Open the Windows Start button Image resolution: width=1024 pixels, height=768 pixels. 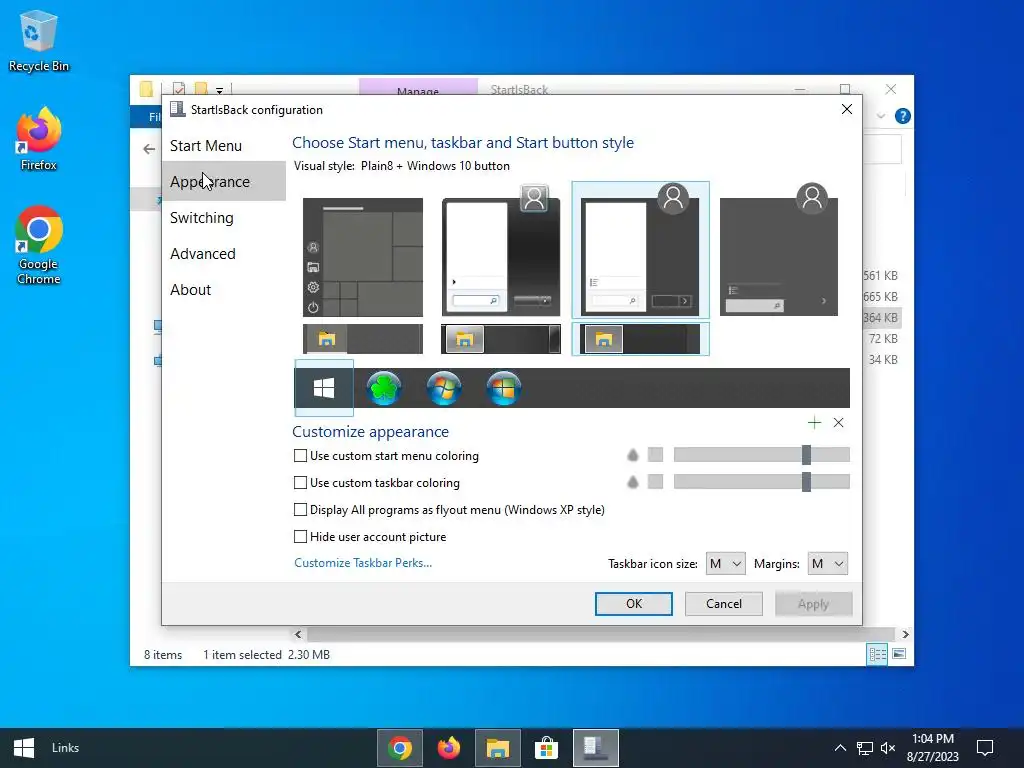(24, 748)
